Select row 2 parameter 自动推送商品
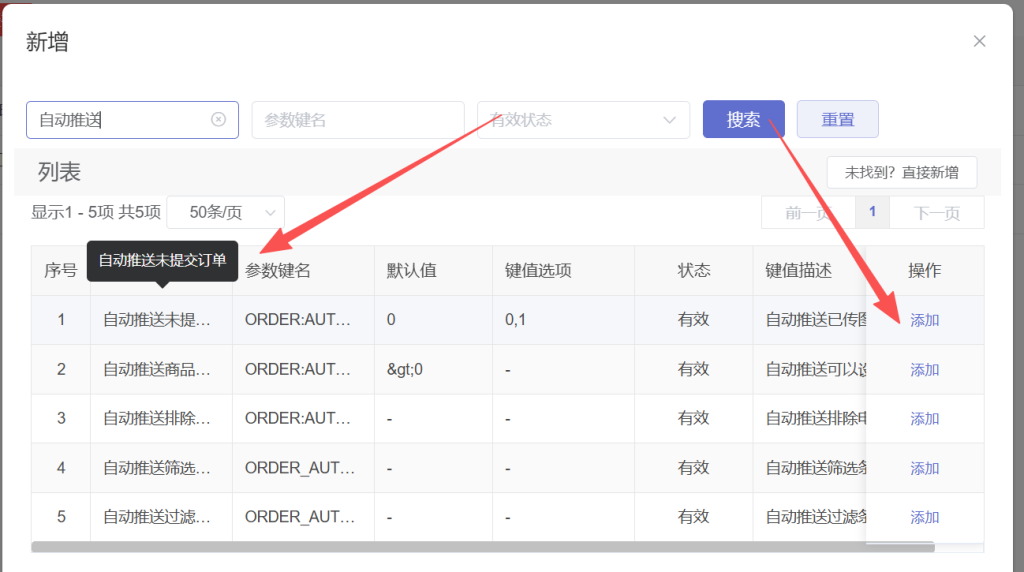 point(157,370)
